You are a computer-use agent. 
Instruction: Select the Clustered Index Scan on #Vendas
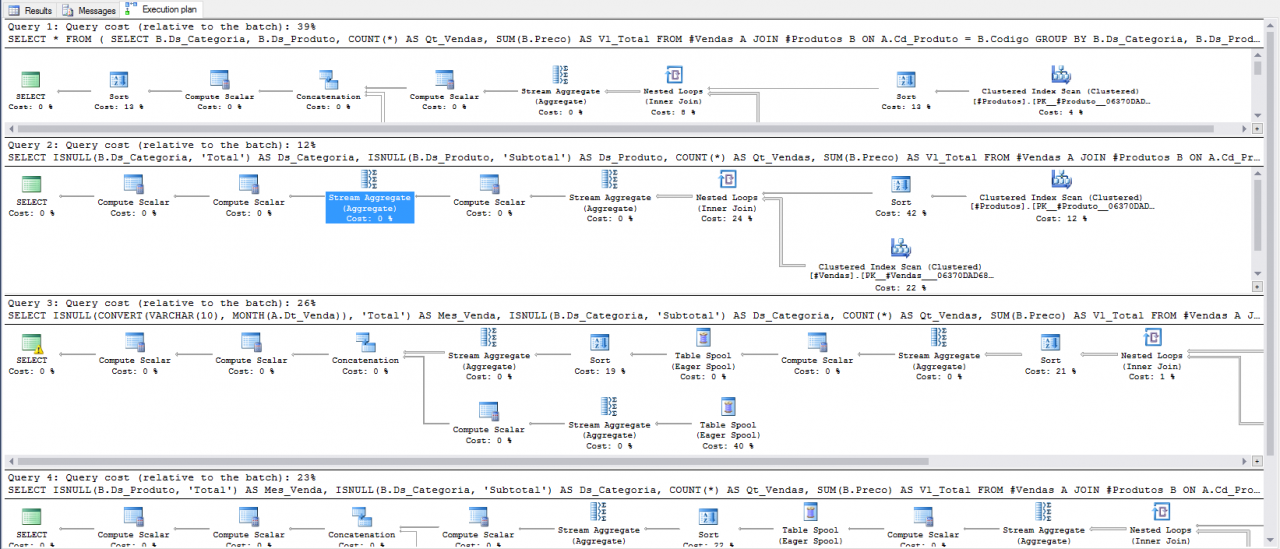click(x=899, y=249)
